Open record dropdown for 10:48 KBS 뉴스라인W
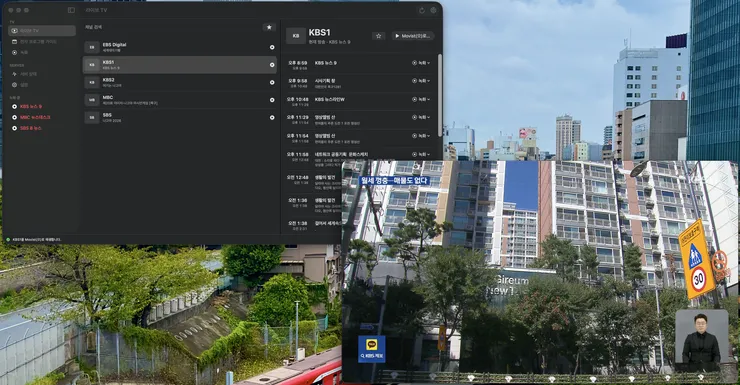 [x=420, y=100]
